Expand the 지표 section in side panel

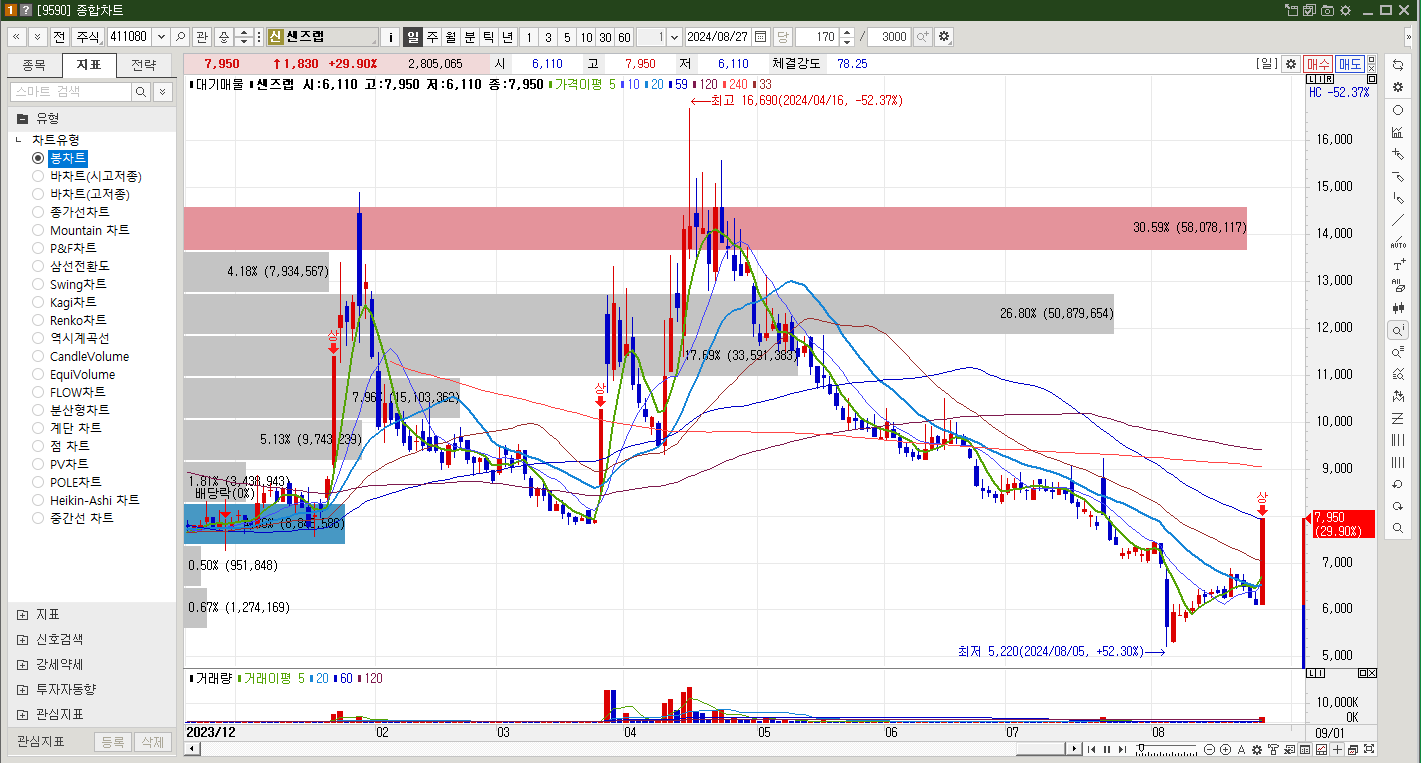point(22,614)
